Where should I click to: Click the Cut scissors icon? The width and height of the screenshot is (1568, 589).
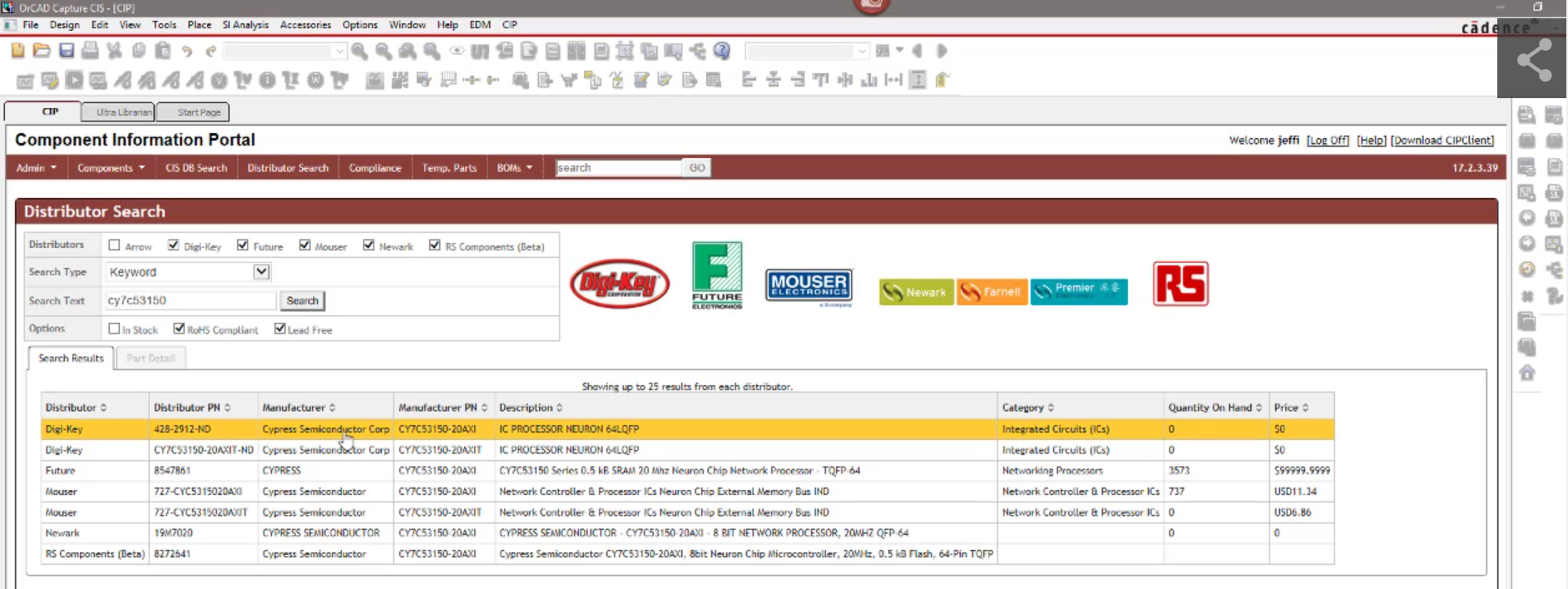tap(115, 51)
